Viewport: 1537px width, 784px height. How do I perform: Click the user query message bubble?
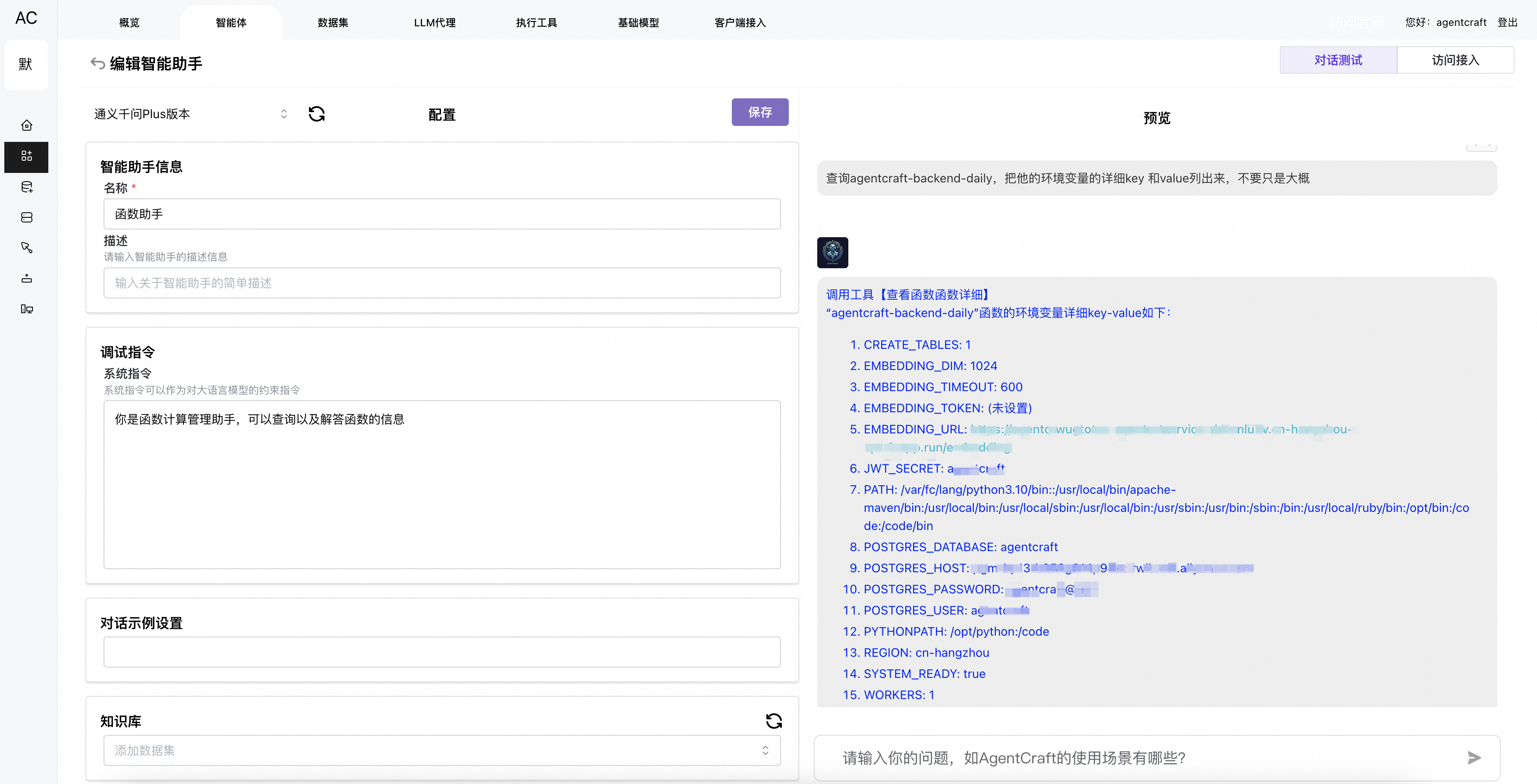tap(1156, 178)
